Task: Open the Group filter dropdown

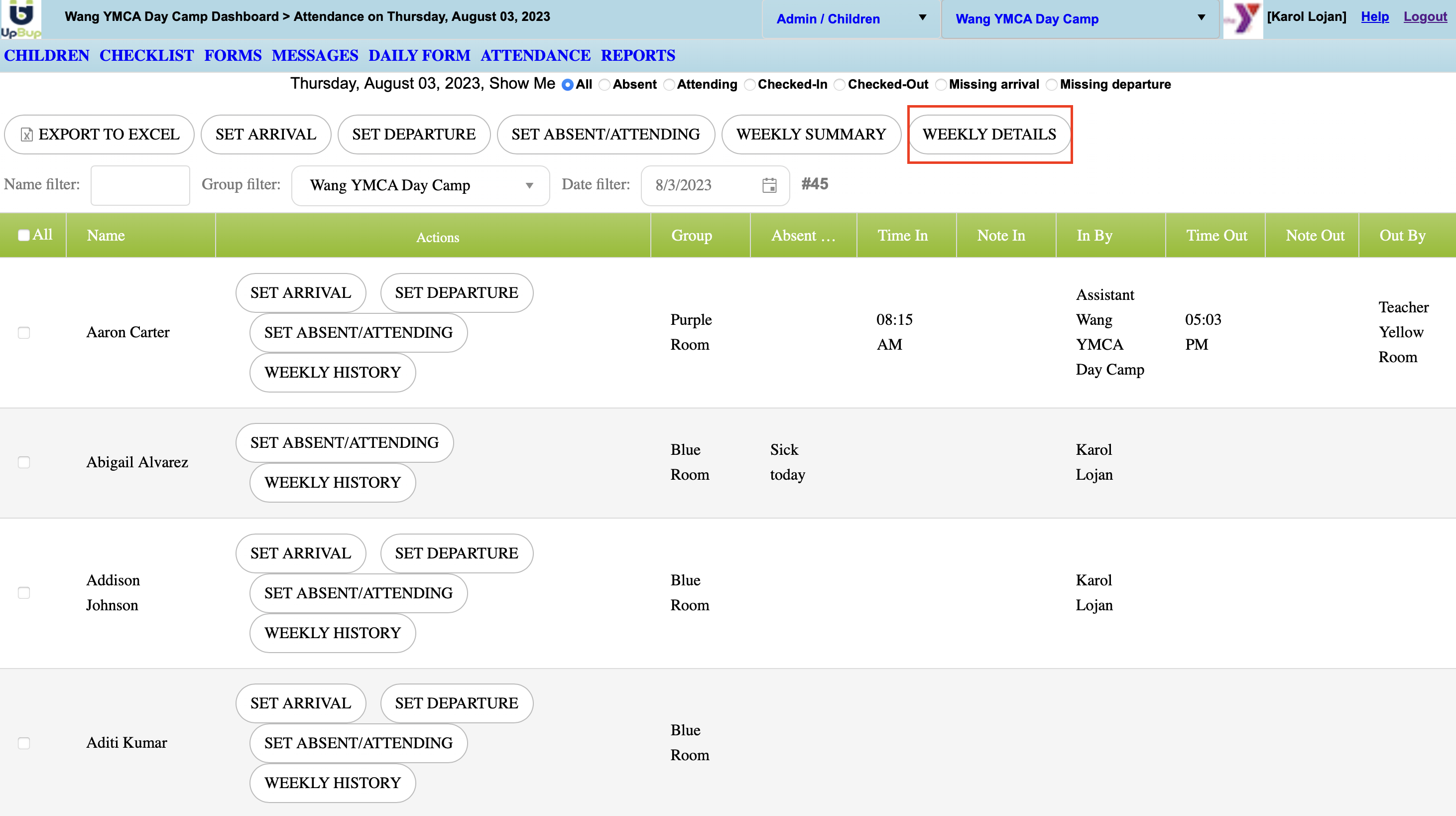Action: 421,185
